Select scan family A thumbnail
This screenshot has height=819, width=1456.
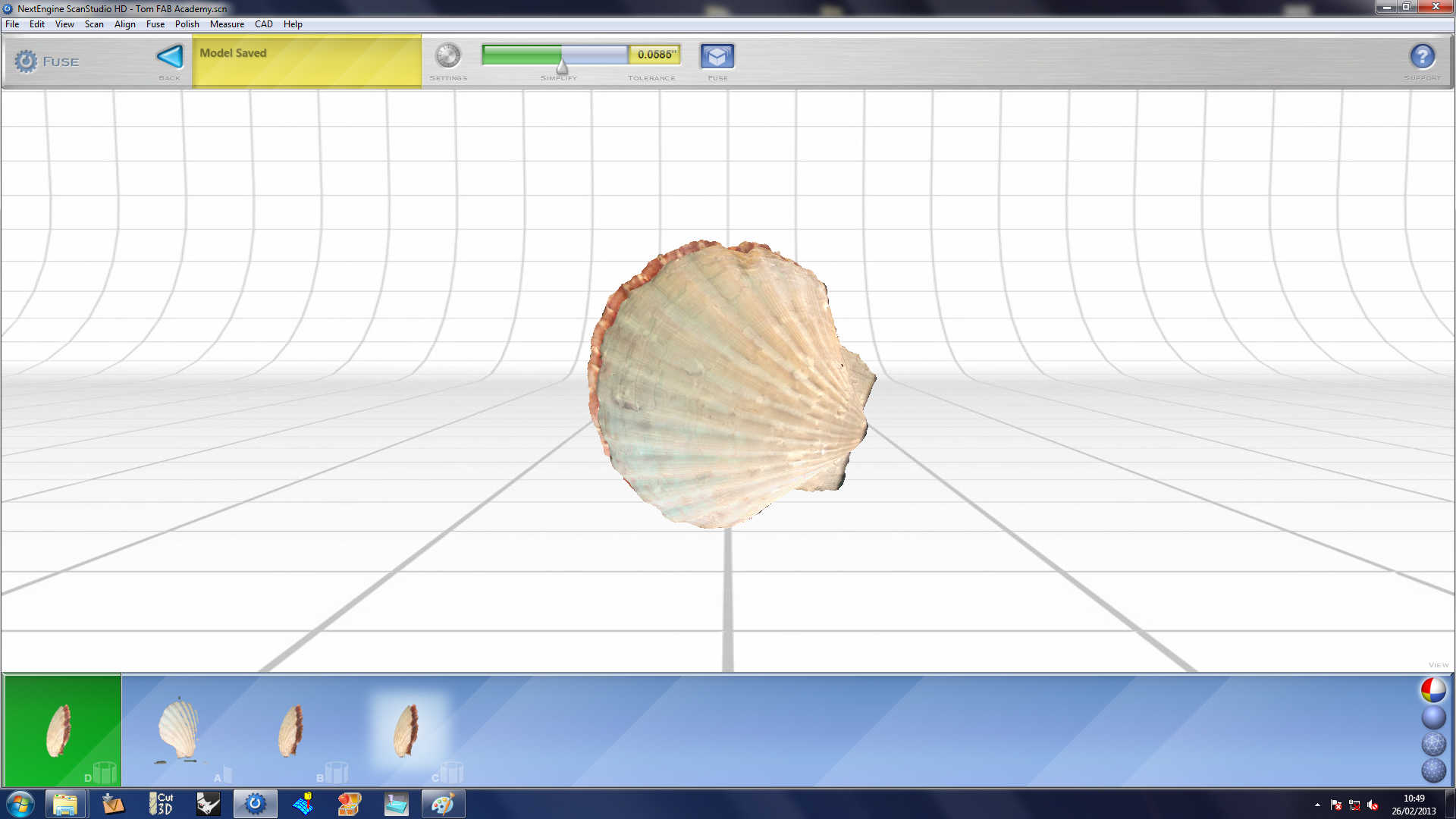point(179,730)
